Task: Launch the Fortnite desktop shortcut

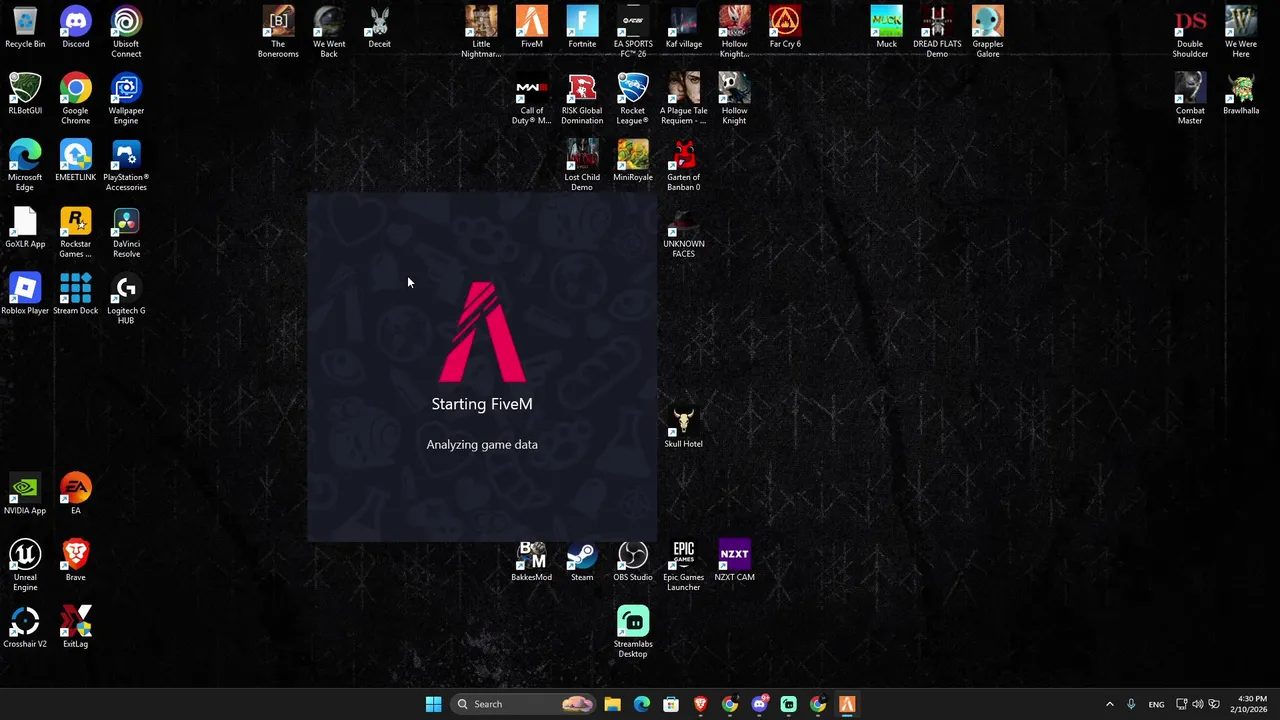Action: [x=582, y=28]
